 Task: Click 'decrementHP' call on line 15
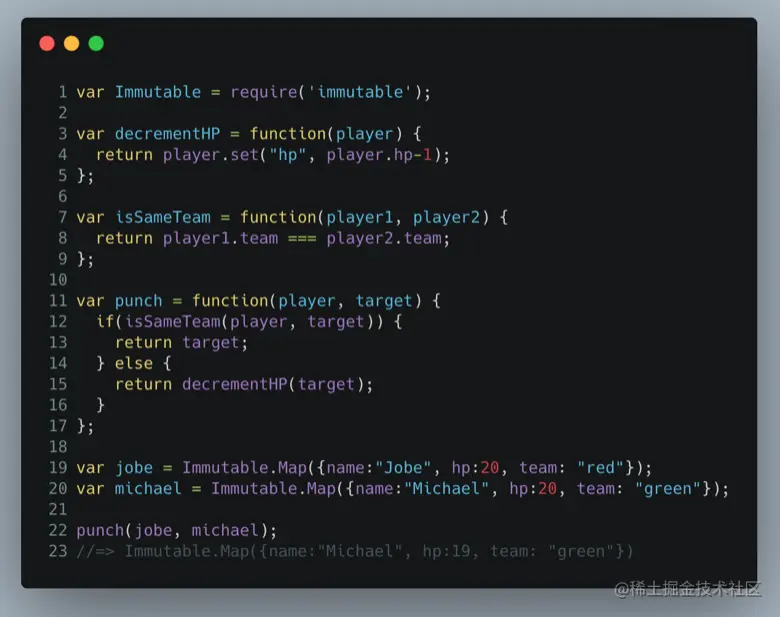click(234, 385)
